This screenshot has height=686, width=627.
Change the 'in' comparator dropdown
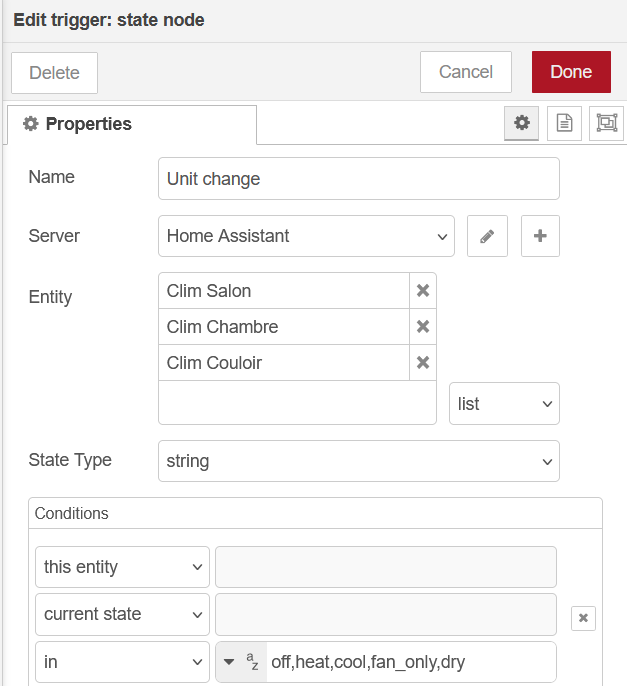pyautogui.click(x=122, y=662)
